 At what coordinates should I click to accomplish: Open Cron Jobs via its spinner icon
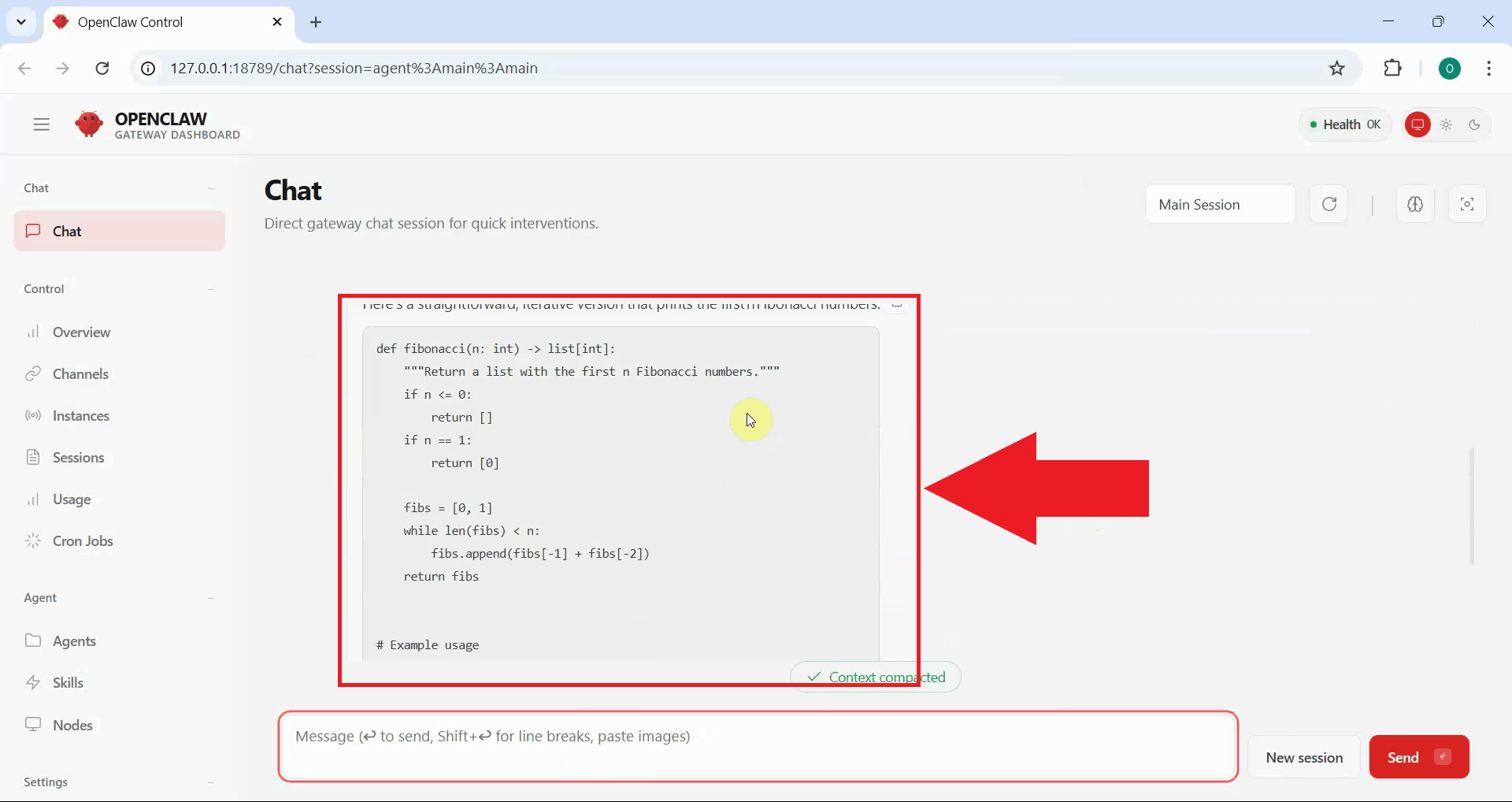(33, 541)
